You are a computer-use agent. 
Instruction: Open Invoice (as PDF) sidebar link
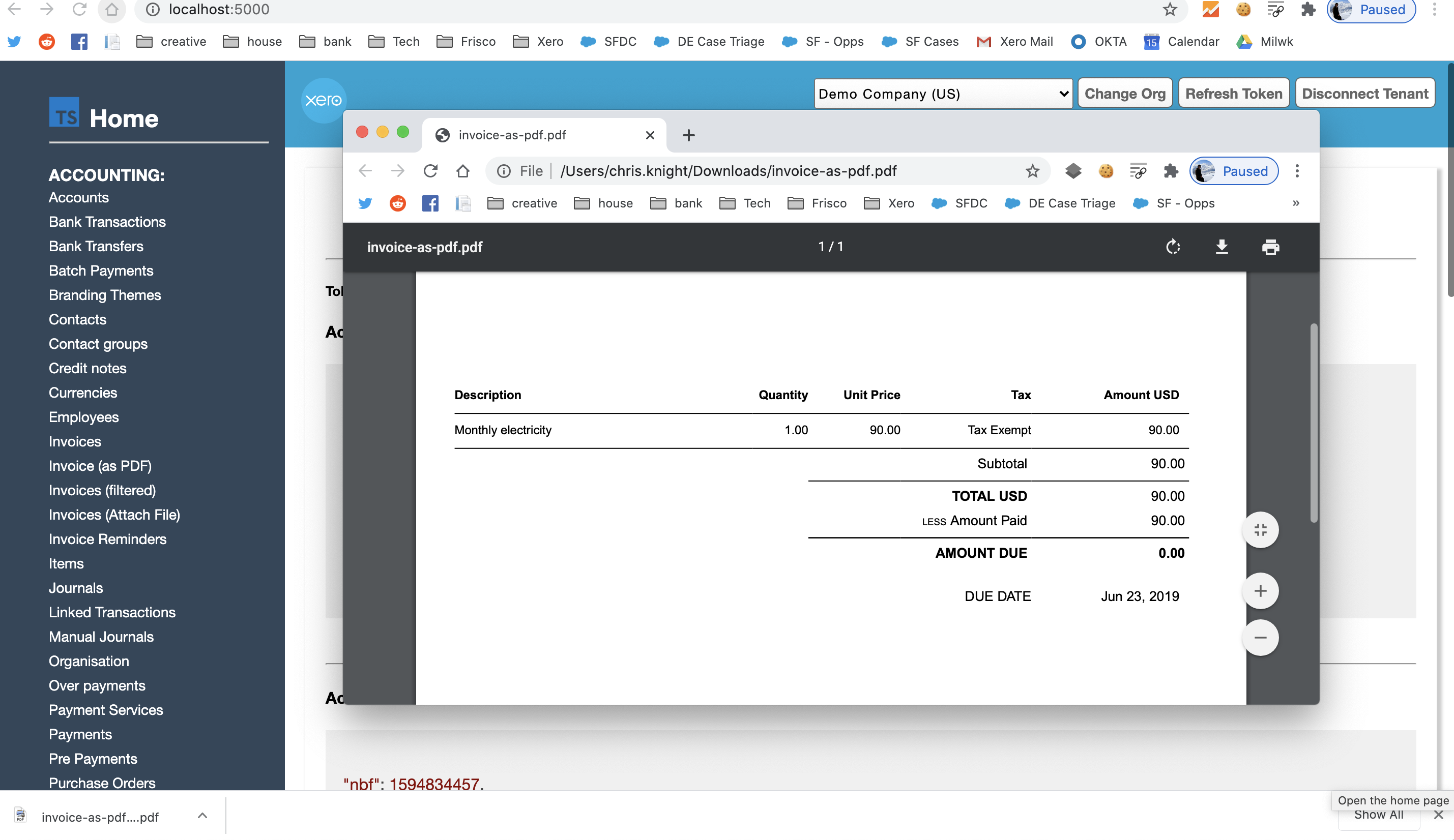[100, 466]
